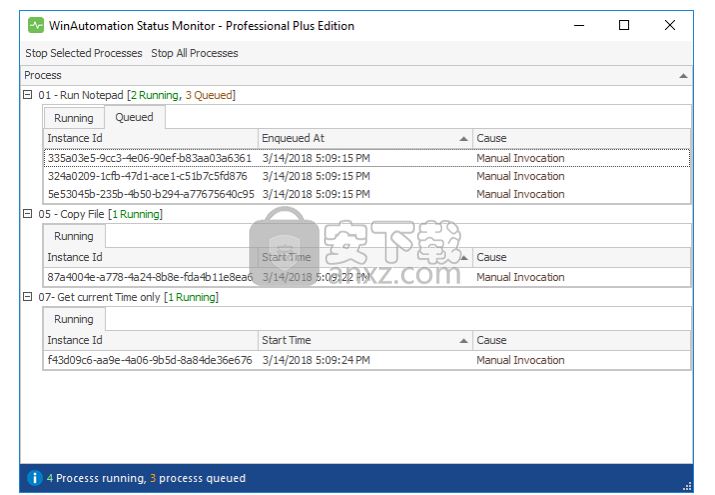Collapse the 05 - Copy File group
This screenshot has height=495, width=715.
tap(28, 214)
